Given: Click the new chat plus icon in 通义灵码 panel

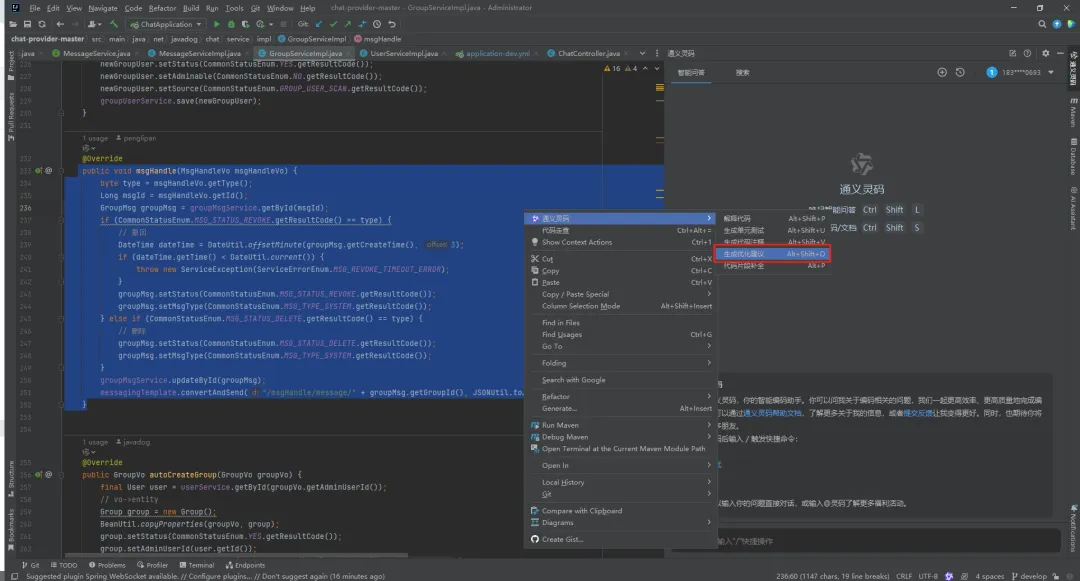Looking at the screenshot, I should click(942, 72).
